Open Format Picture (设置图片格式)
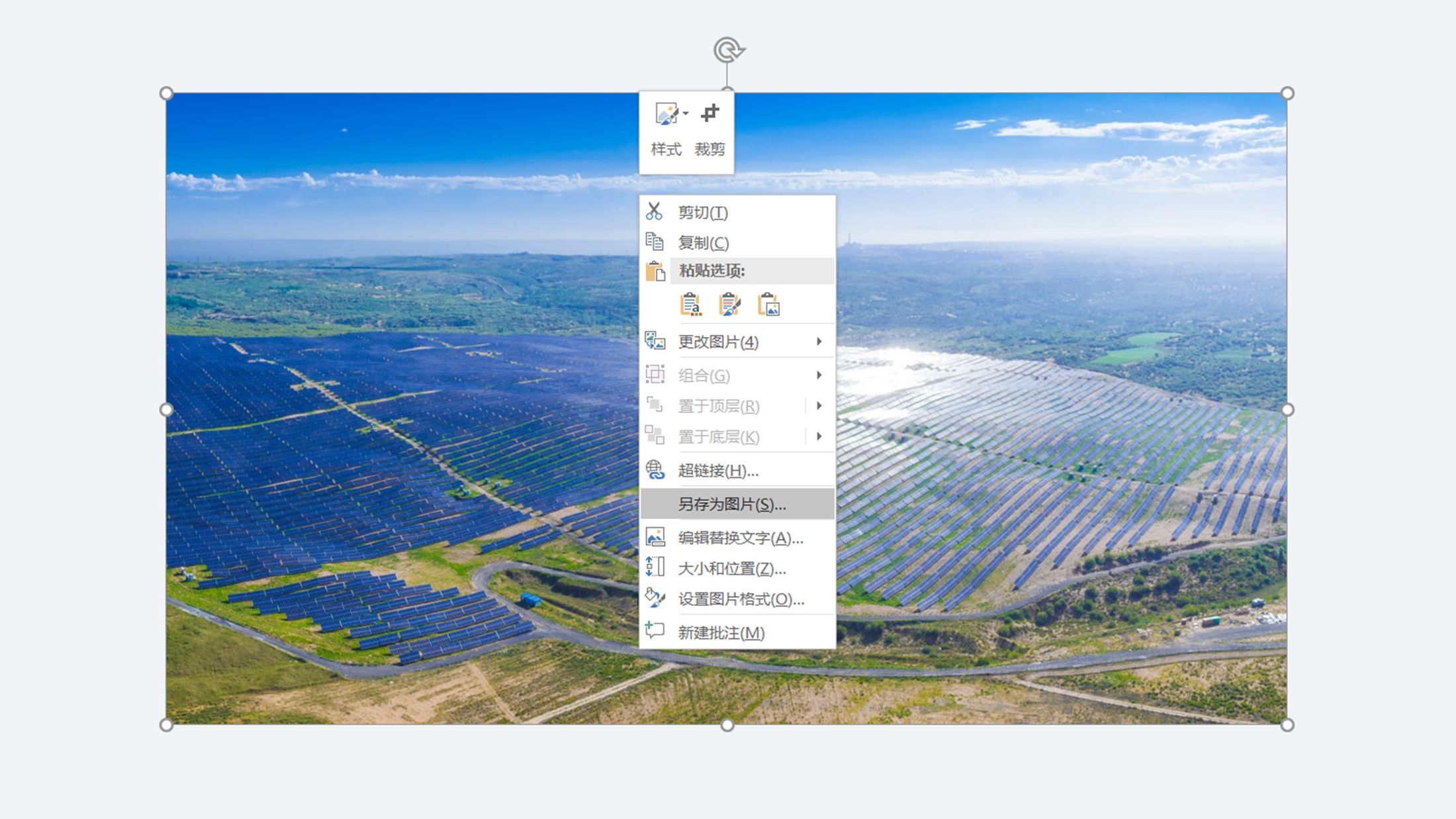Viewport: 1456px width, 819px height. coord(737,599)
